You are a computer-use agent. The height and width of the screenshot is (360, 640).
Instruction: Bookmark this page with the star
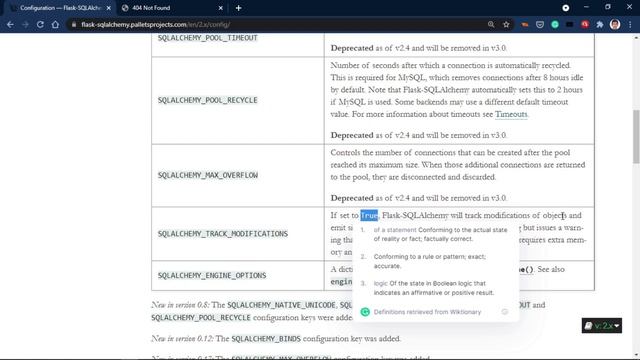(506, 24)
